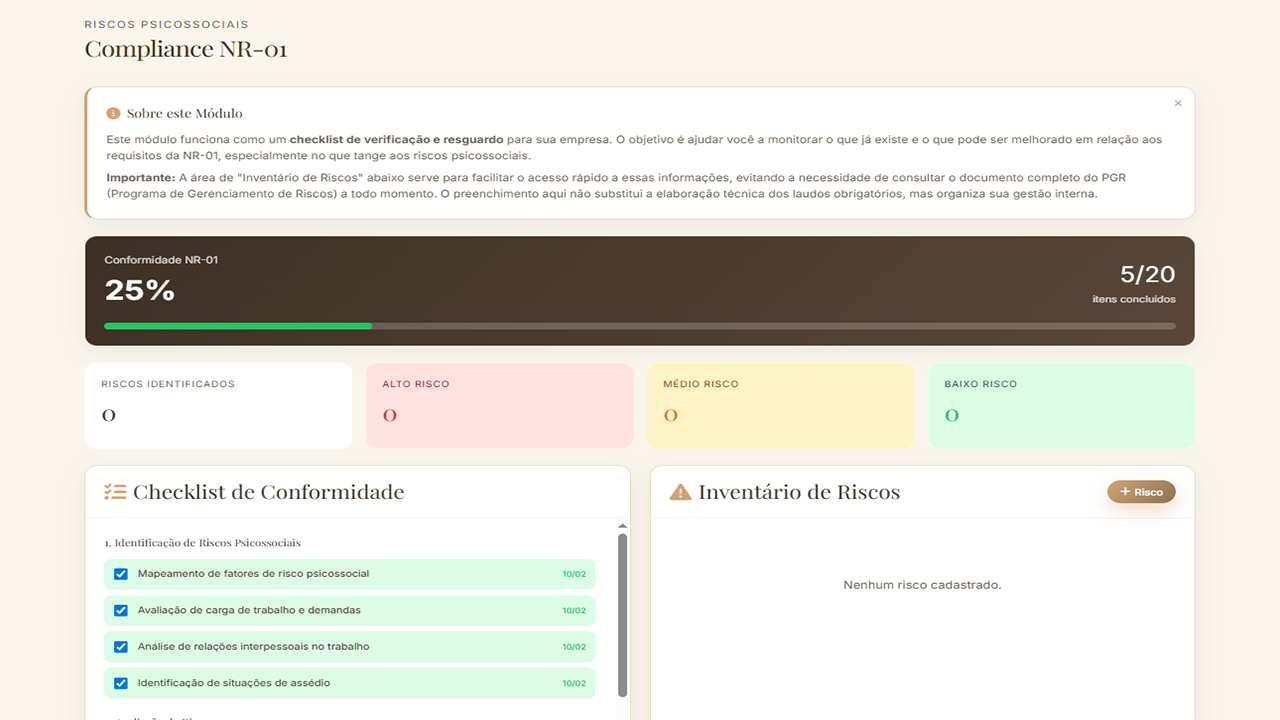Viewport: 1280px width, 720px height.
Task: Click the checklist scroll-up arrow
Action: tap(622, 526)
